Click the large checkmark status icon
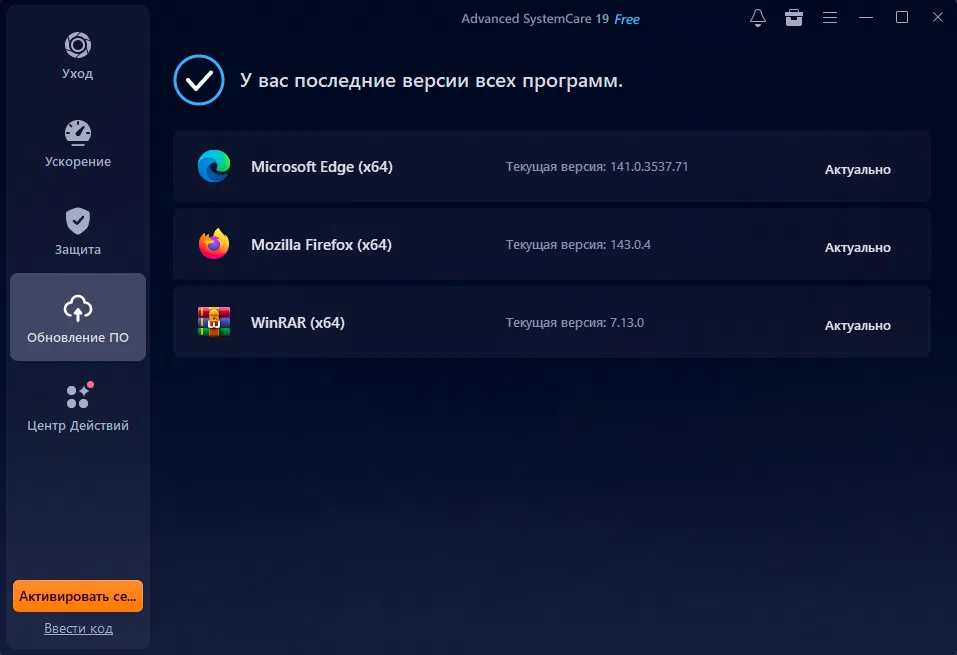This screenshot has width=957, height=655. 199,80
